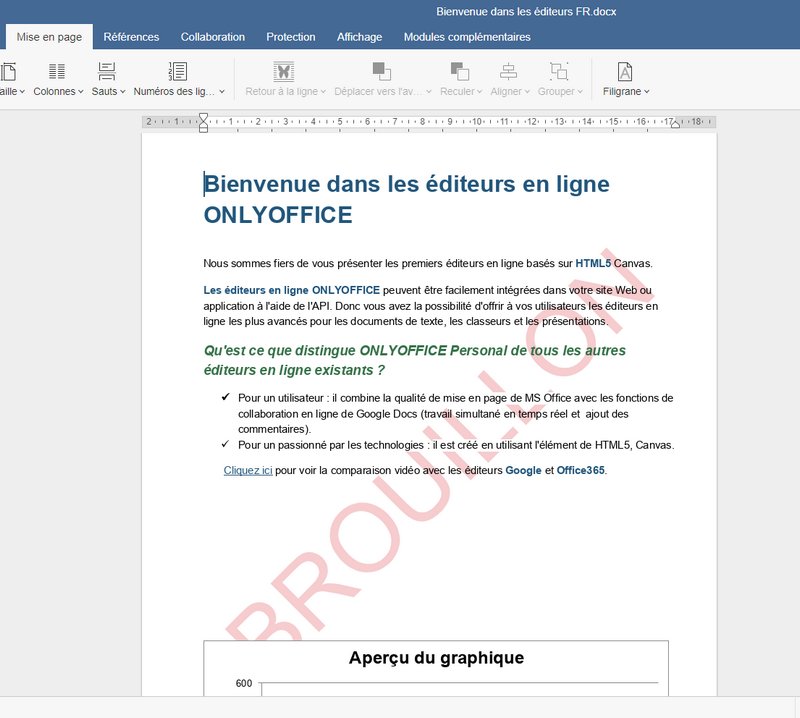Click the file name "Bienvenue dans les éditeurs FR.docx"

(x=526, y=12)
